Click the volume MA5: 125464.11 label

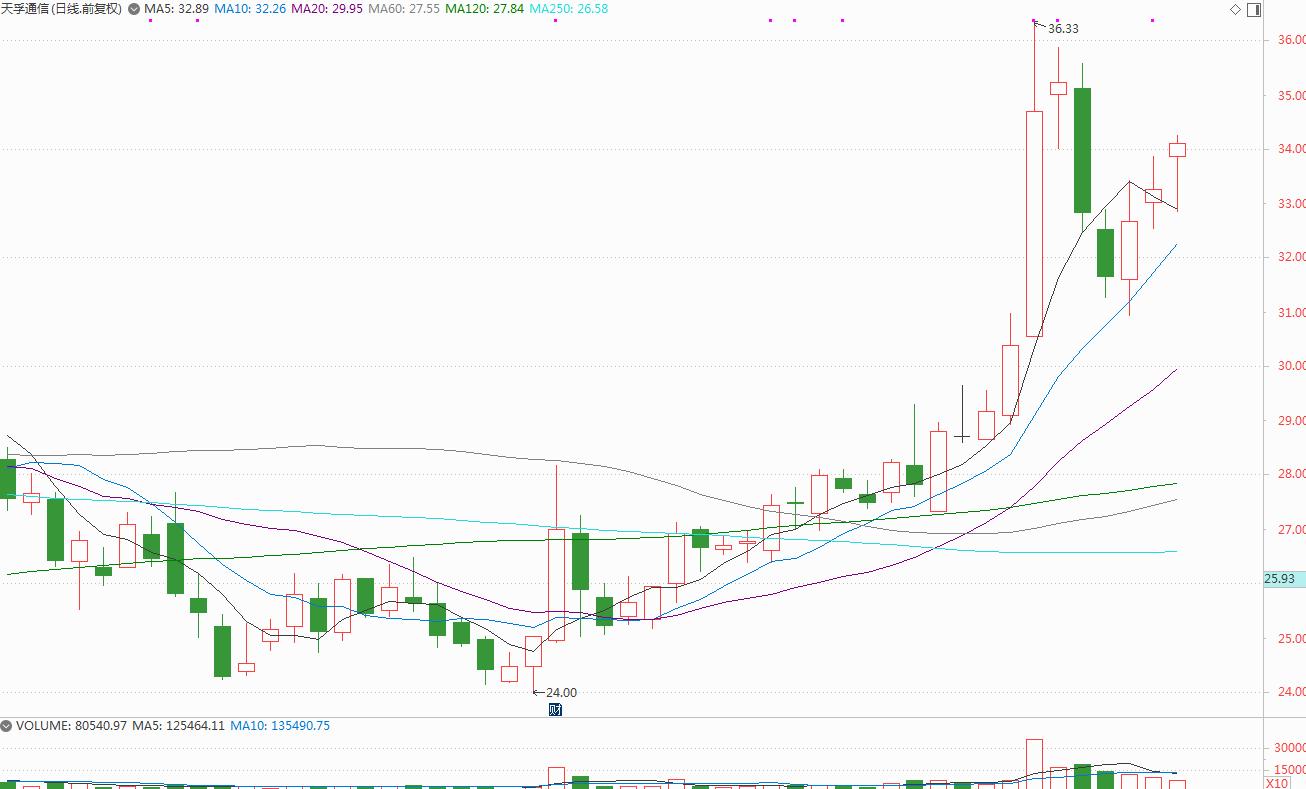click(179, 726)
